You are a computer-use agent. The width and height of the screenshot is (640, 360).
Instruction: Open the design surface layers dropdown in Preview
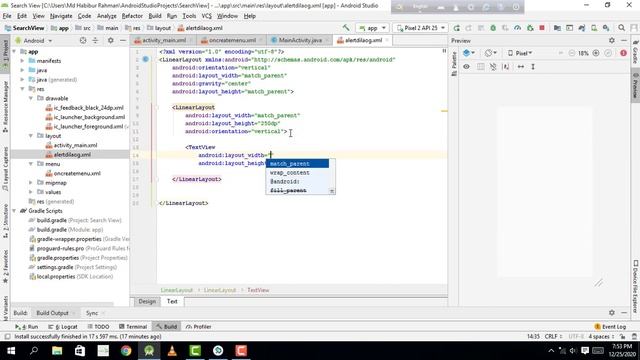(469, 53)
